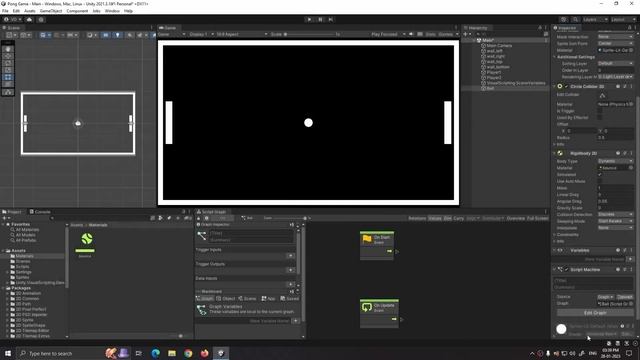Screen dimensions: 640x360
Task: Toggle the Simulated checkbox in Rigidbody 2D
Action: coord(600,175)
